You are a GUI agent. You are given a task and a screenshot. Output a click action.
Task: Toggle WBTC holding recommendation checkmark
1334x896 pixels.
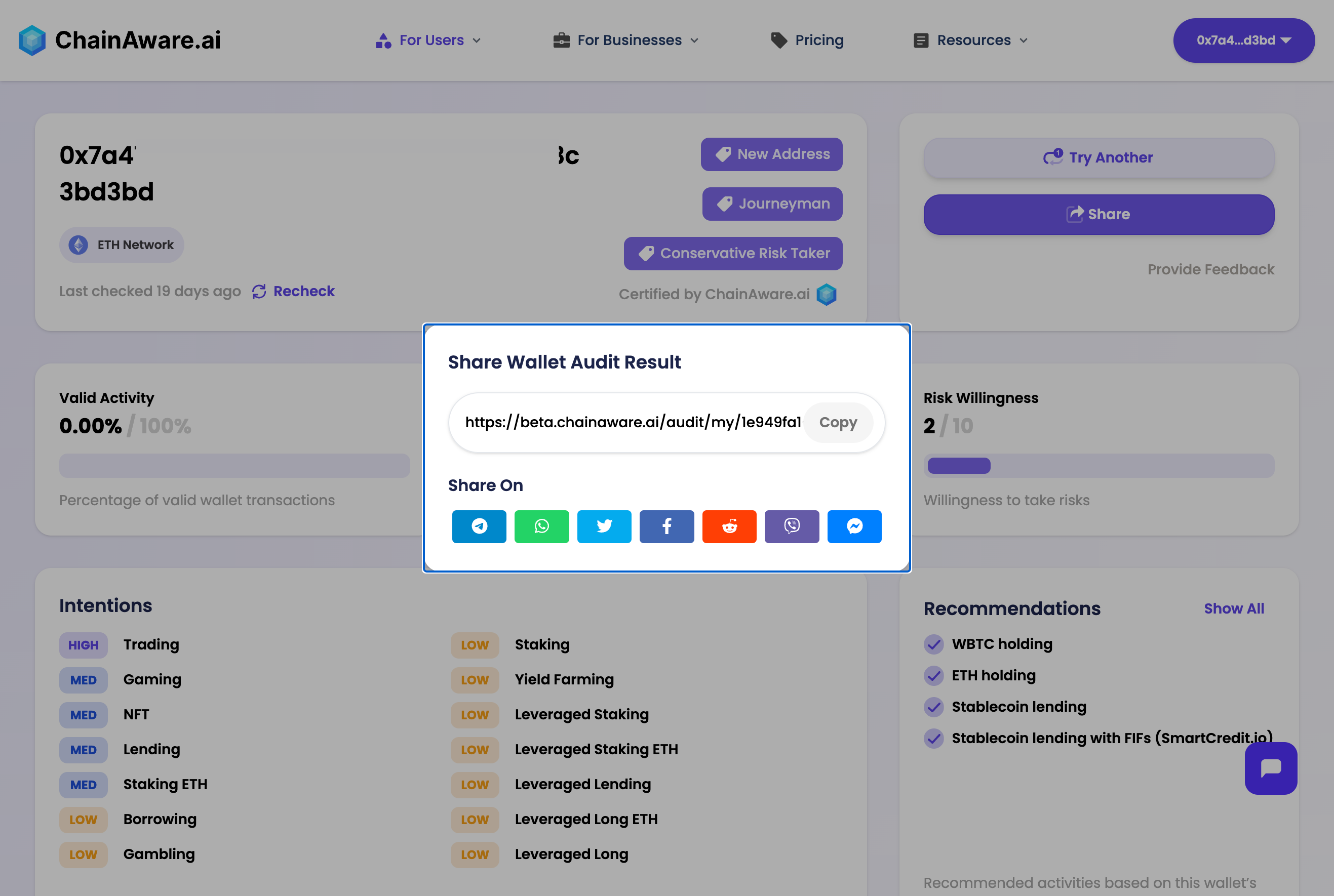coord(933,644)
